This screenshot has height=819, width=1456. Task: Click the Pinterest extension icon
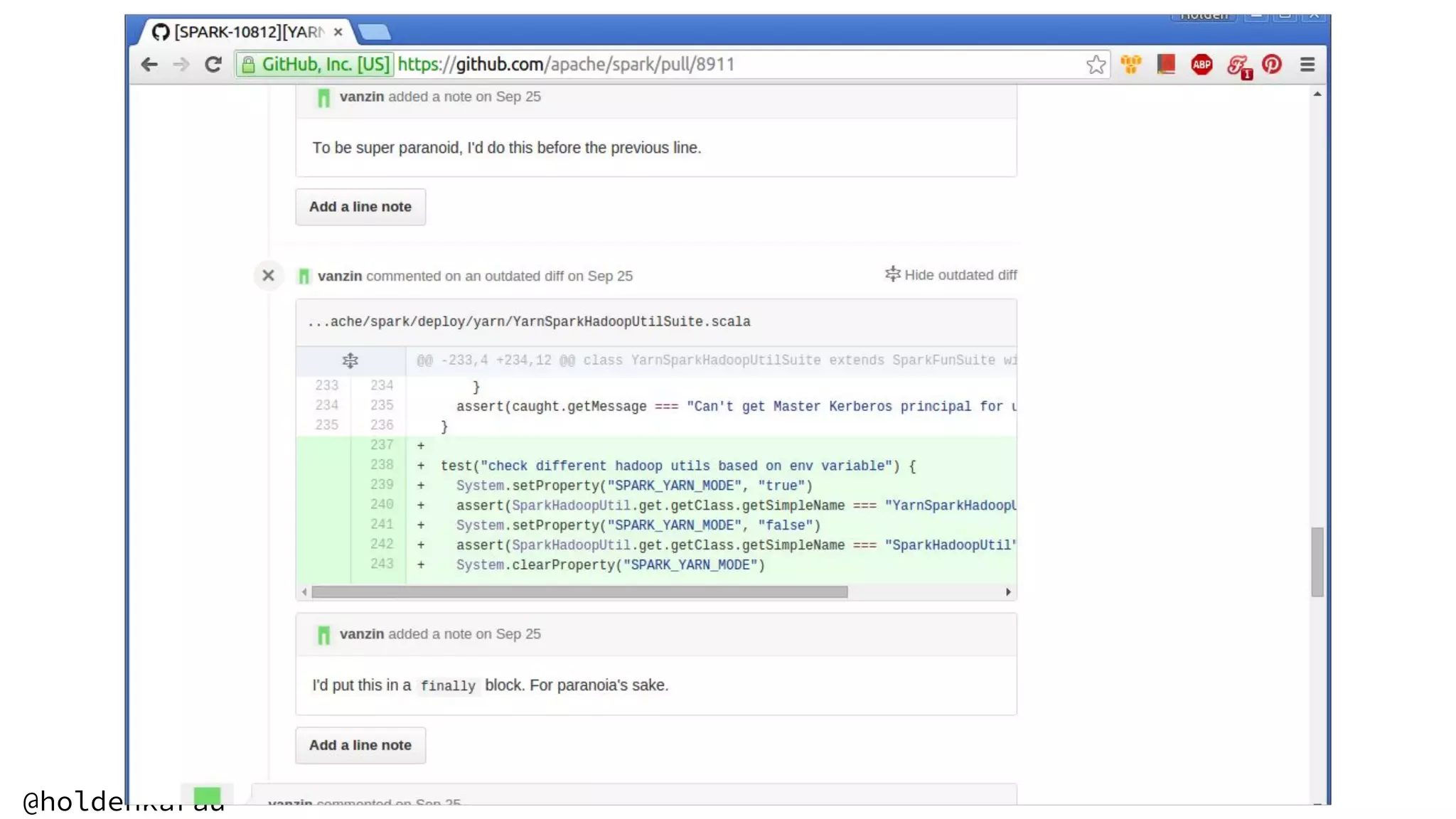click(x=1272, y=65)
